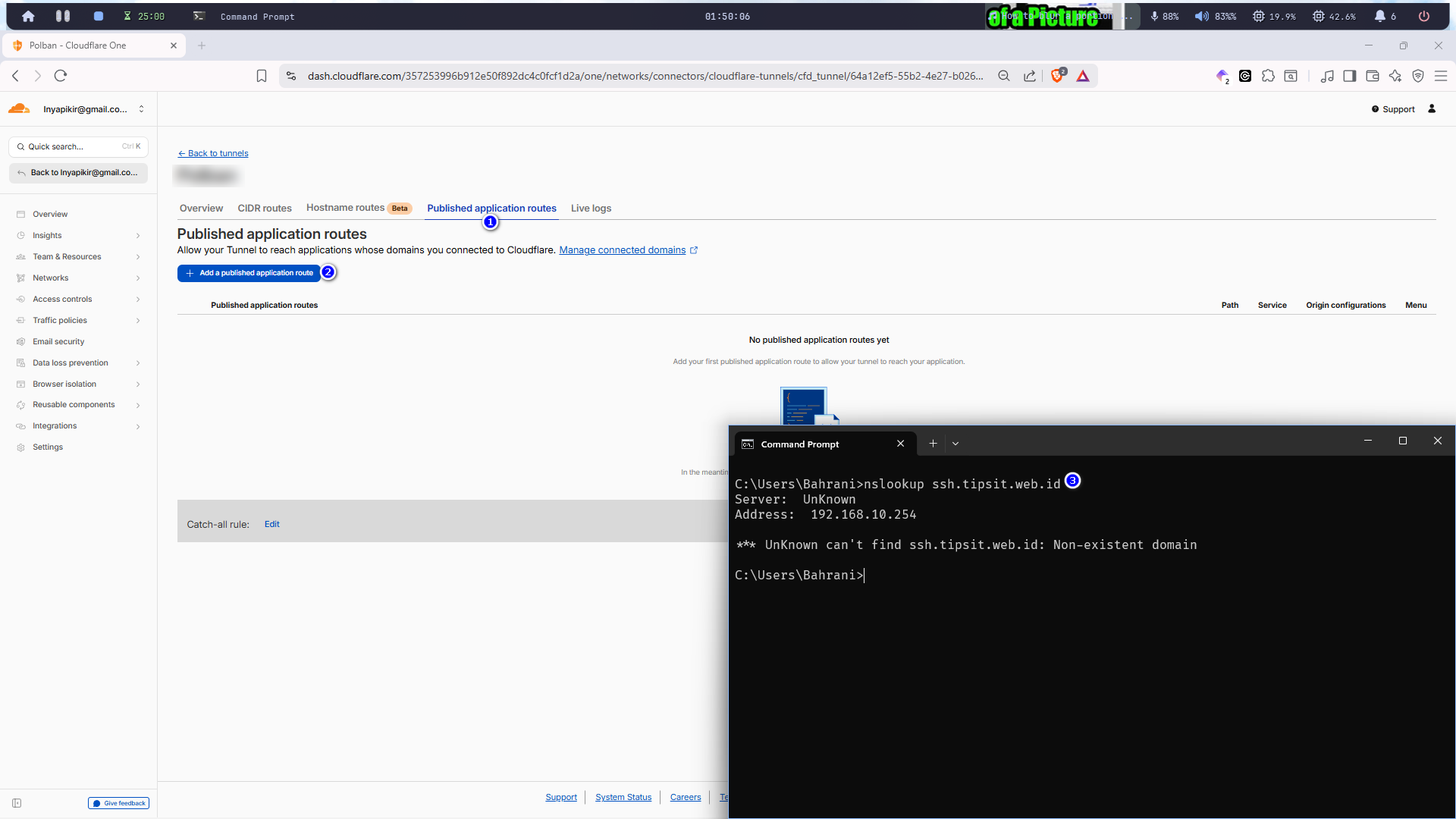Open the Extensions puzzle icon
This screenshot has height=819, width=1456.
pos(1268,76)
